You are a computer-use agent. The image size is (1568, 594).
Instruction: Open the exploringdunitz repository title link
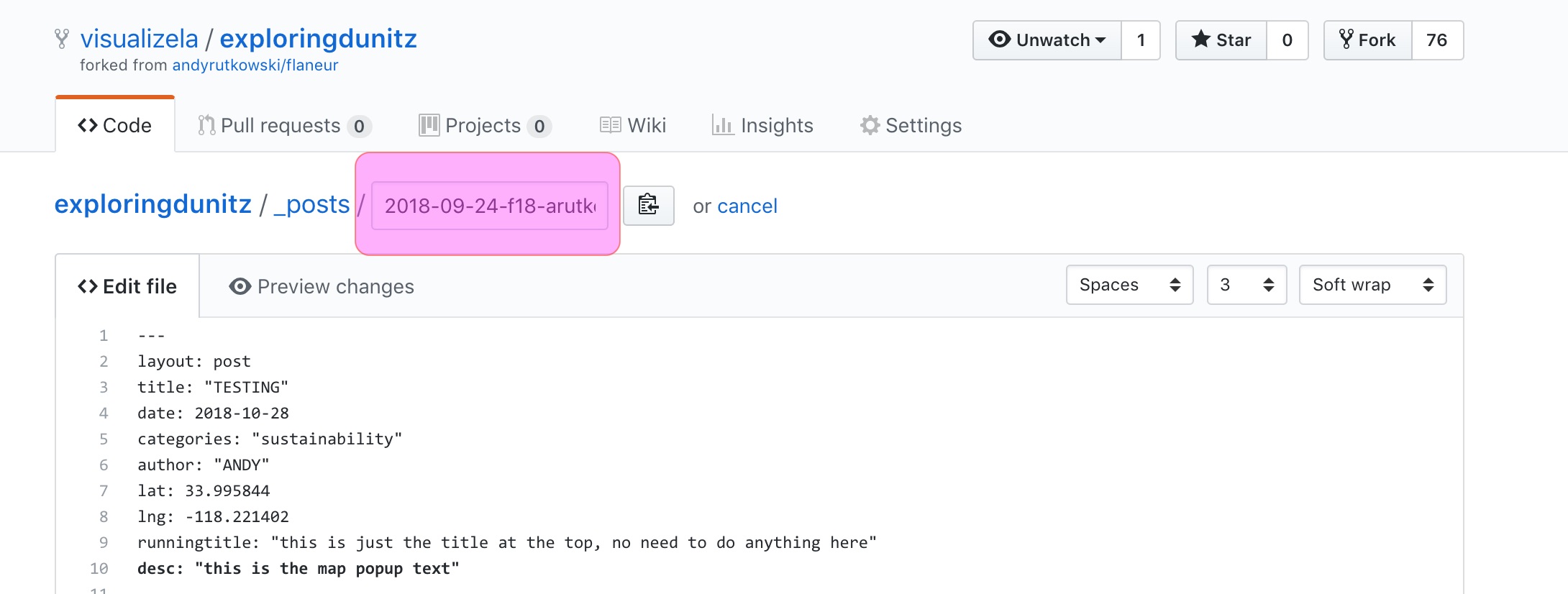(318, 39)
